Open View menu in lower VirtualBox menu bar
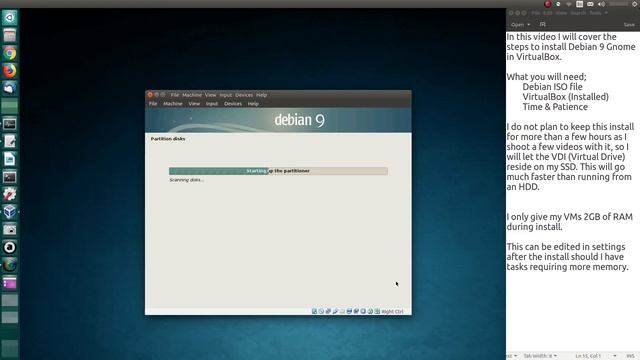 (194, 104)
